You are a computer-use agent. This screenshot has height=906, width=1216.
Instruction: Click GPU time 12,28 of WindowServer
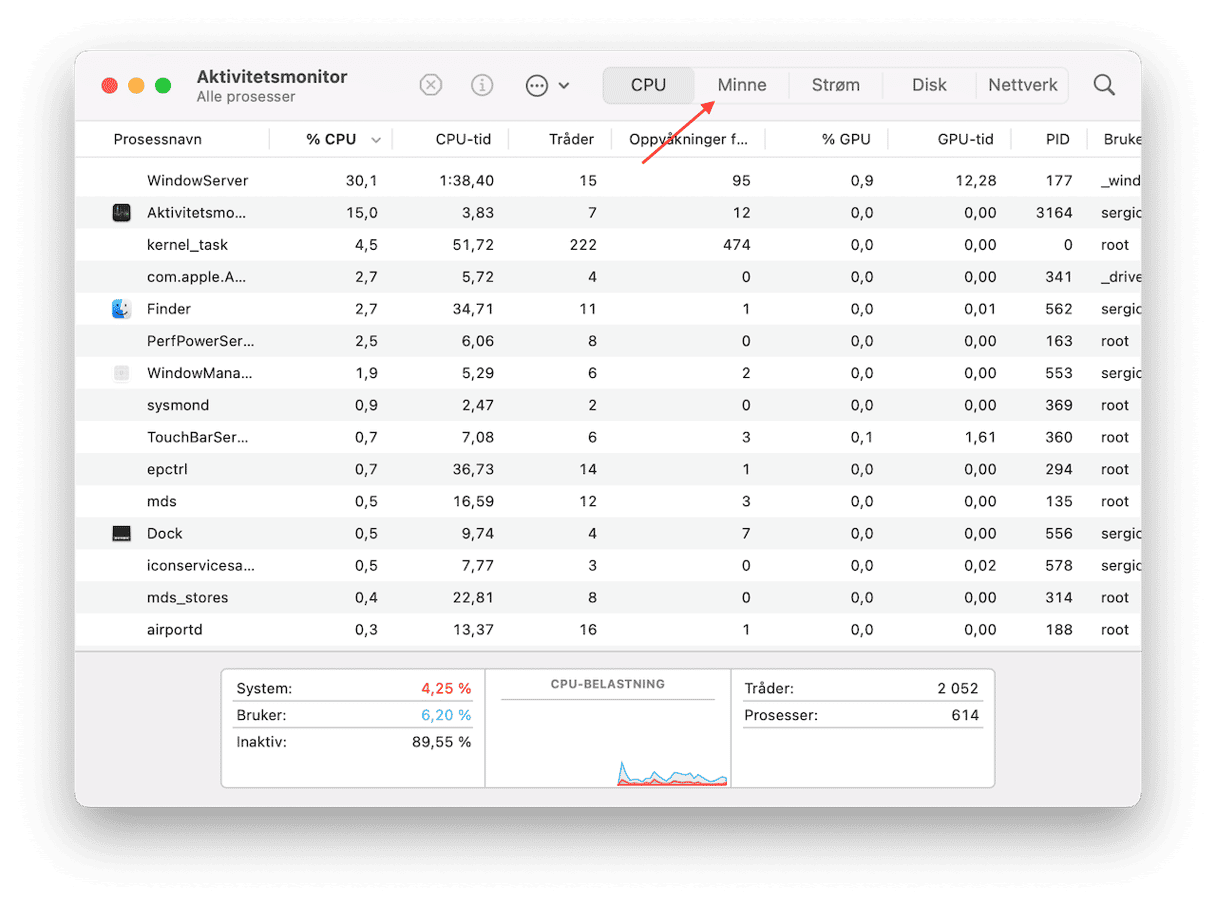976,181
